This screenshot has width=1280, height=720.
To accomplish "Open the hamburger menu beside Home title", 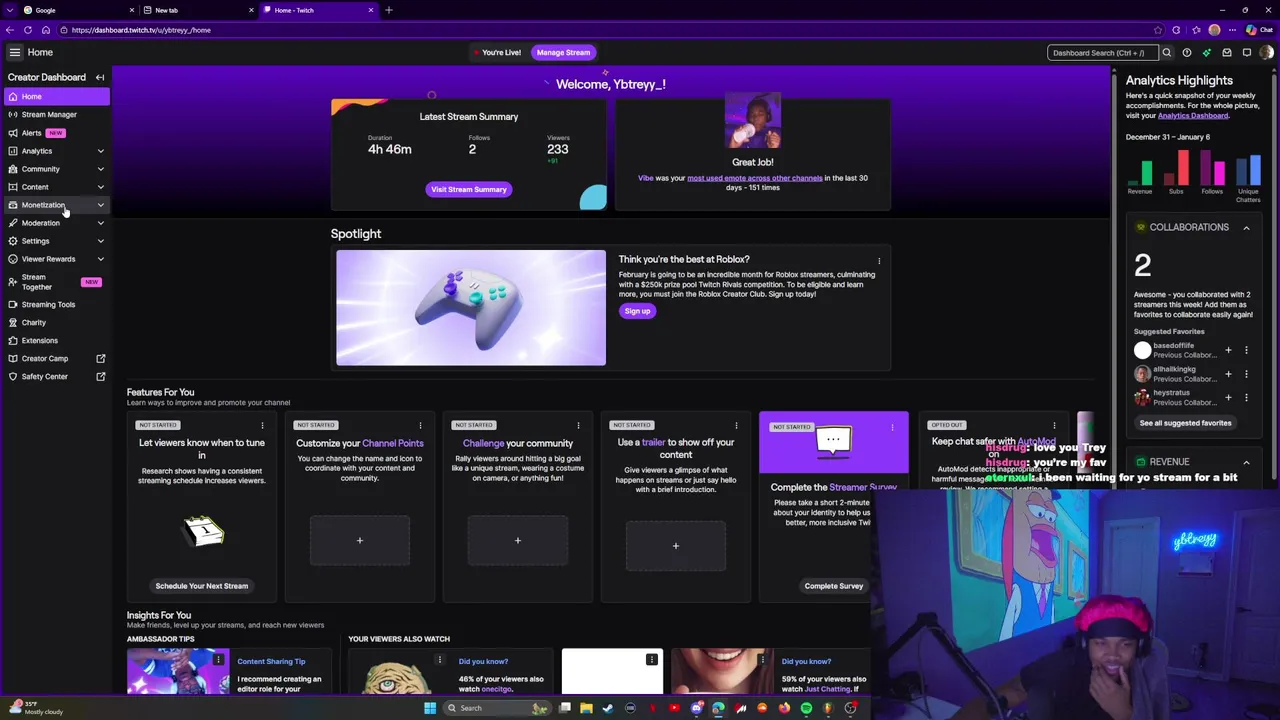I will [14, 52].
